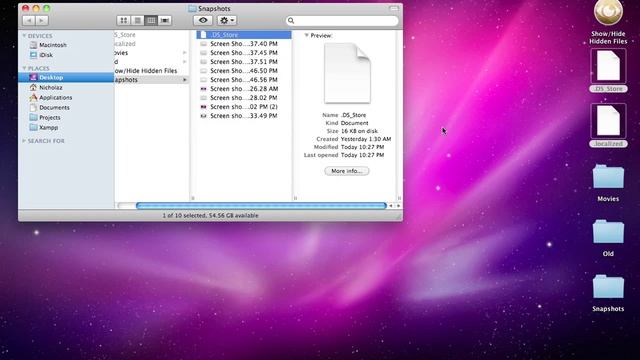Select Snapshots folder on the desktop
Viewport: 640px width, 360px height.
tap(608, 293)
